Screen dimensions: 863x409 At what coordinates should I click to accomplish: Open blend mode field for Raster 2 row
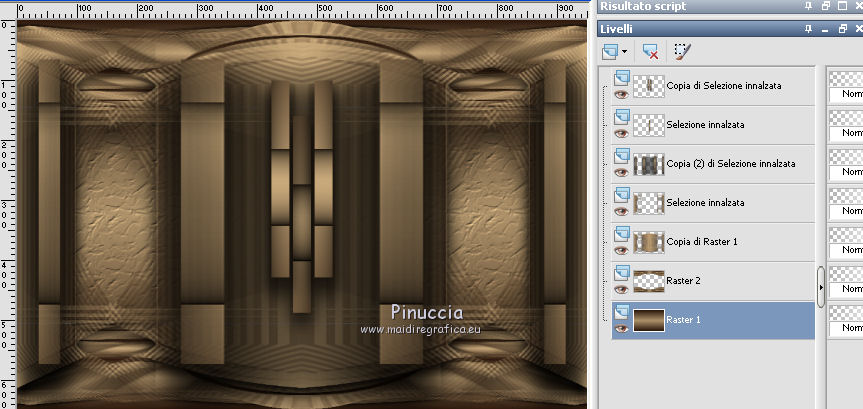[846, 290]
